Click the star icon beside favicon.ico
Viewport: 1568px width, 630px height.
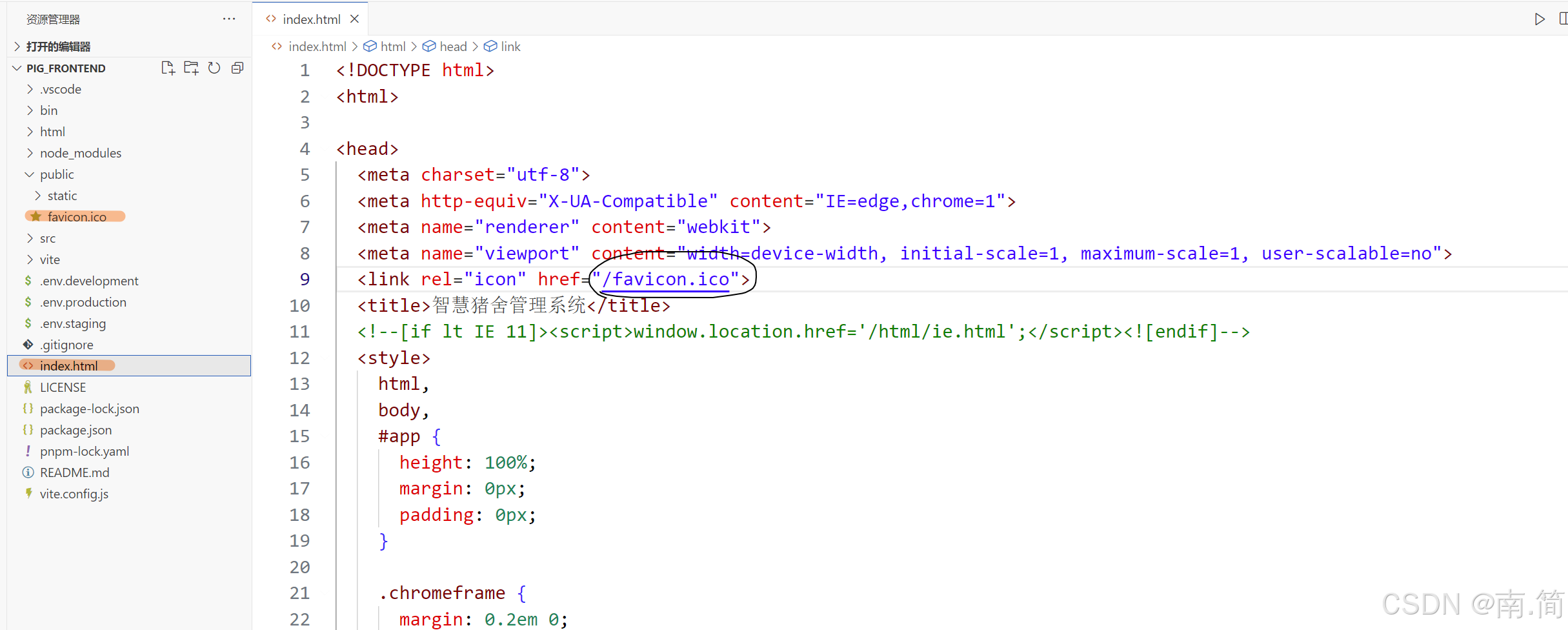[x=36, y=216]
